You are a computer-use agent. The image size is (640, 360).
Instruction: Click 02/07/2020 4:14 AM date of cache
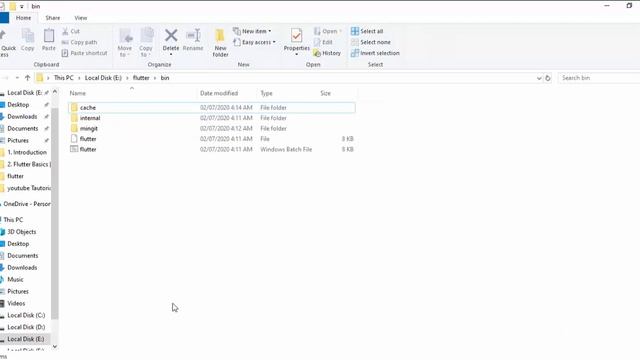pyautogui.click(x=226, y=107)
